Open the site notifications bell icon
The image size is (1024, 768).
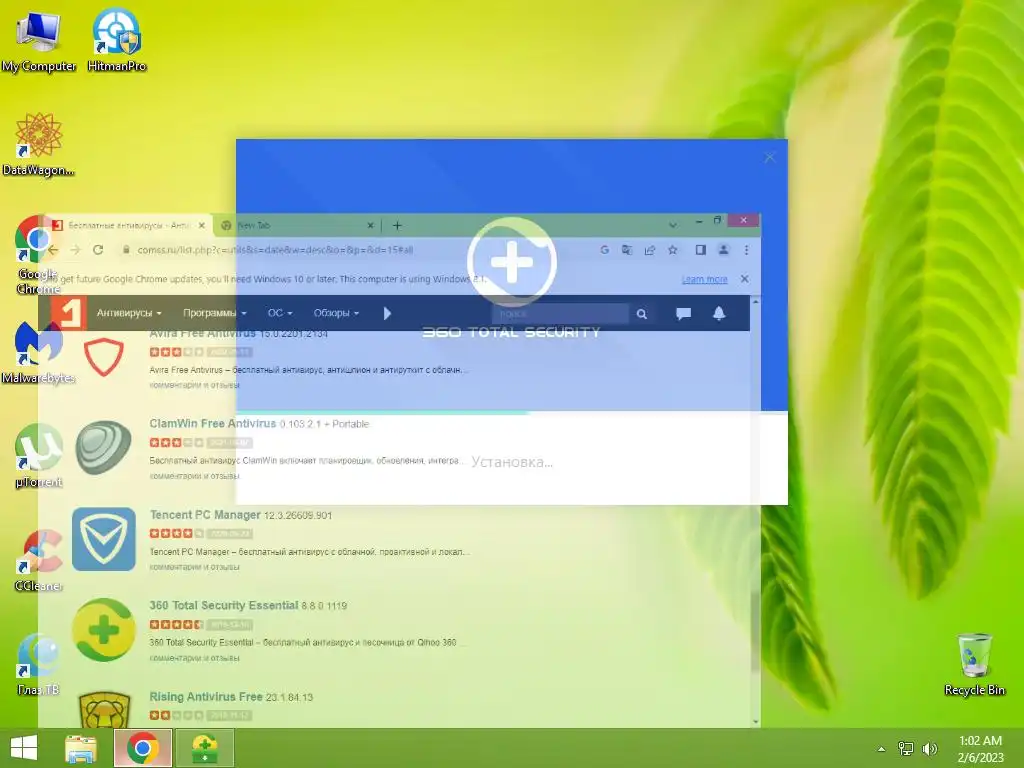click(x=719, y=313)
